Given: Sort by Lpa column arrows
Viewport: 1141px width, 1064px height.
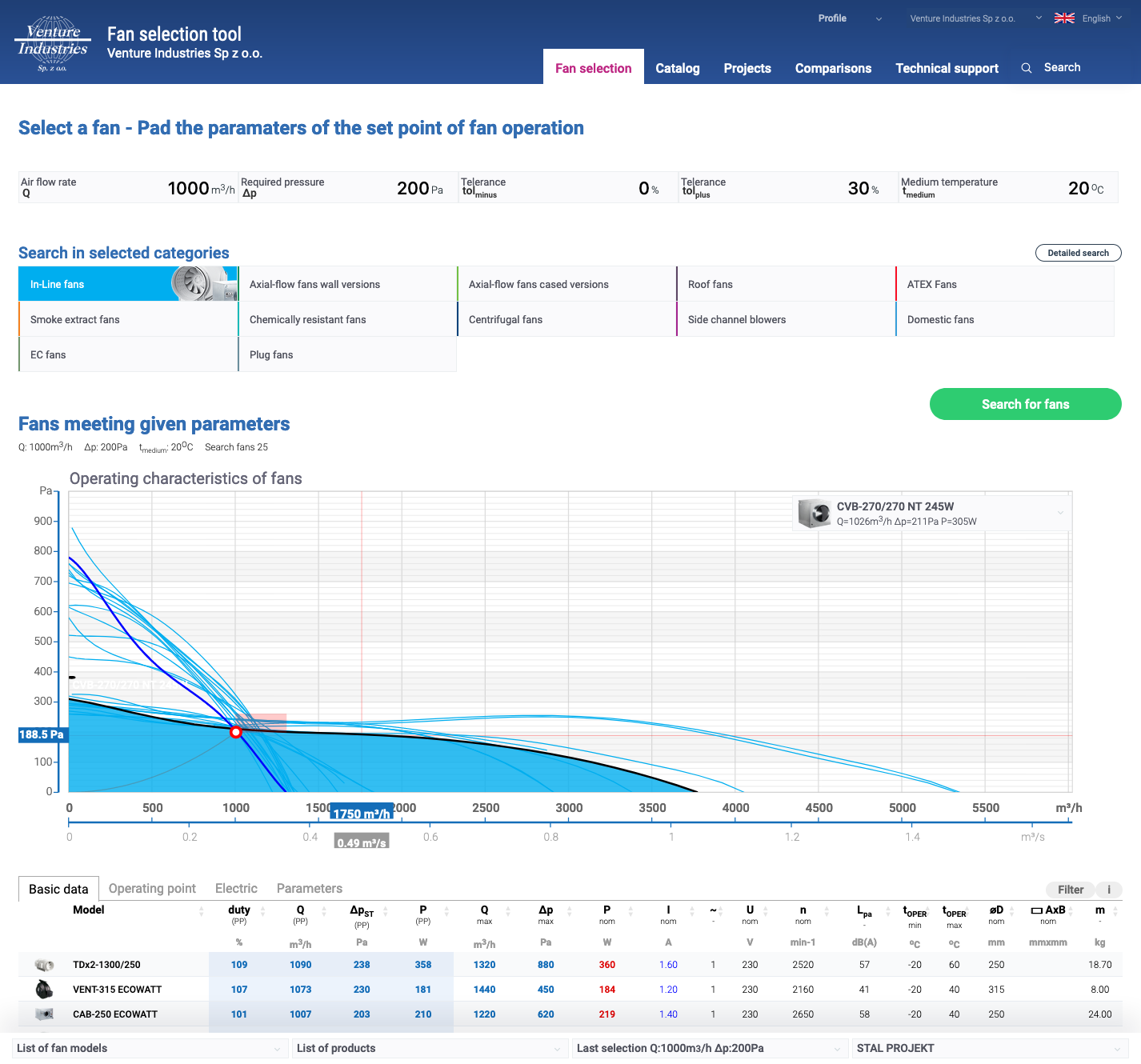Looking at the screenshot, I should point(888,911).
